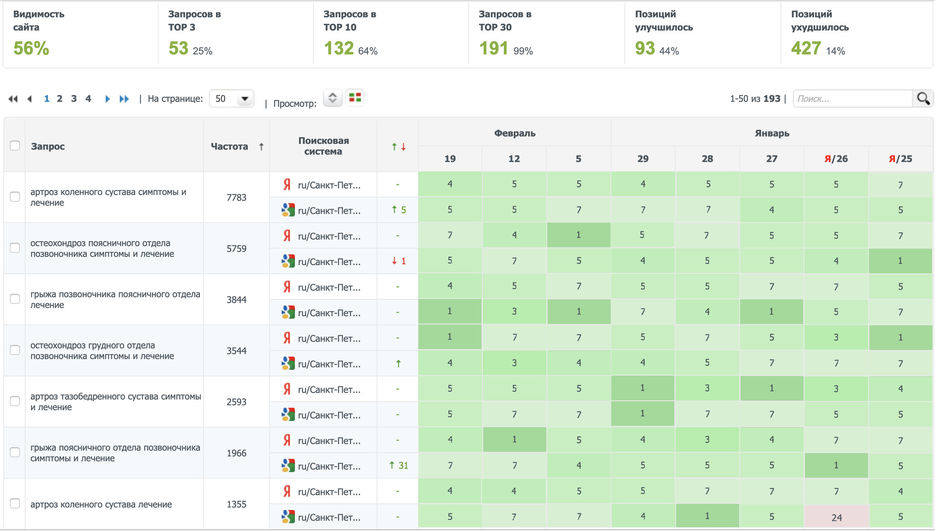The image size is (935, 531).
Task: Focus the Поиск search input field
Action: click(852, 99)
